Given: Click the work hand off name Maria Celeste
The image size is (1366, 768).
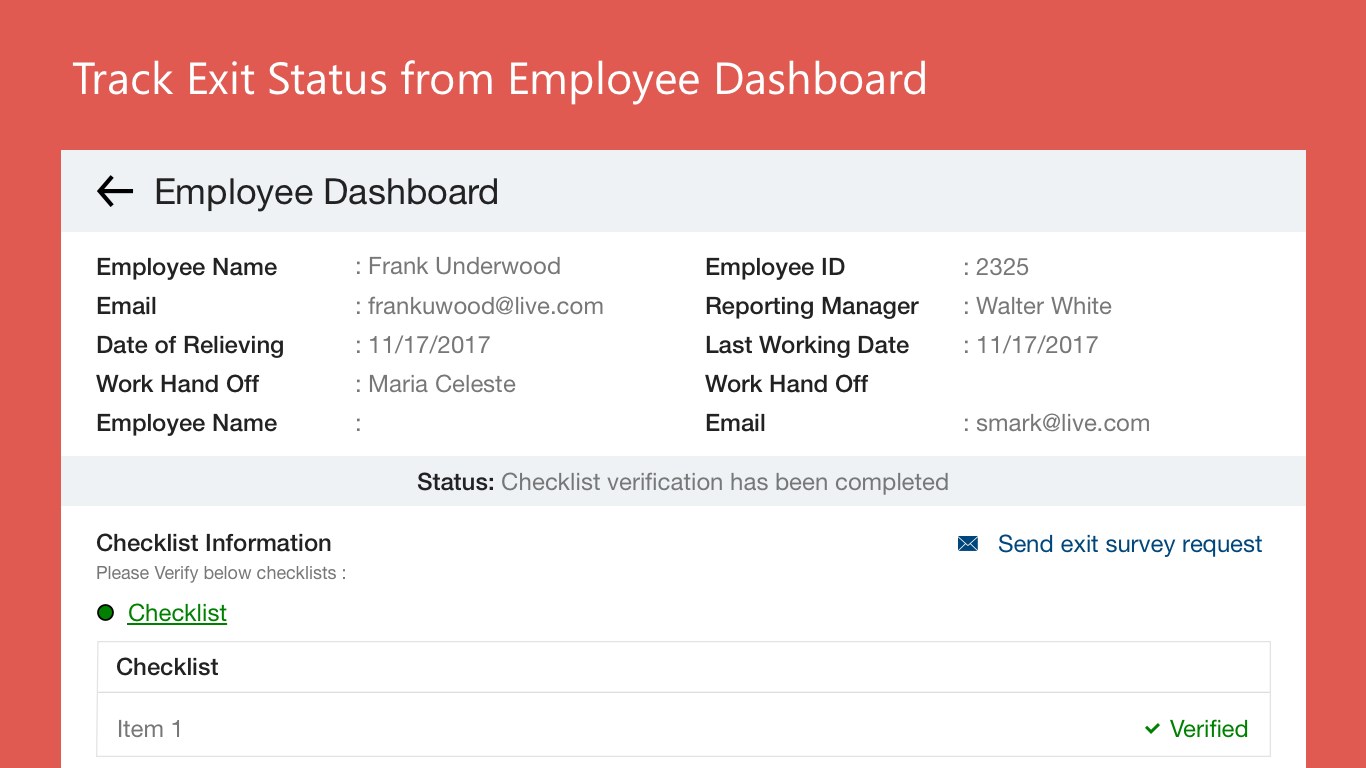Looking at the screenshot, I should pos(442,384).
